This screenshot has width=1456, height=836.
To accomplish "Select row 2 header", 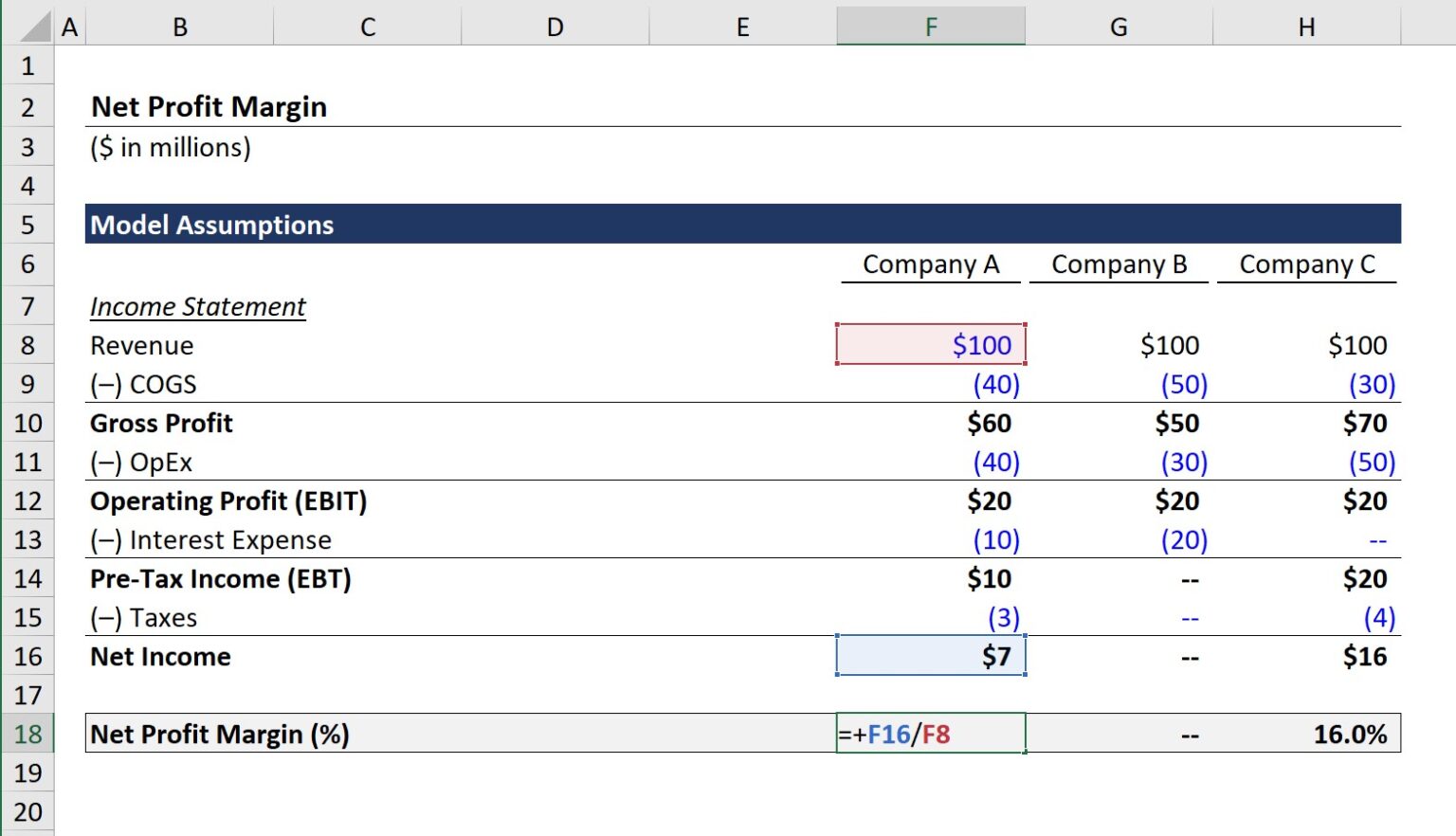I will point(28,106).
